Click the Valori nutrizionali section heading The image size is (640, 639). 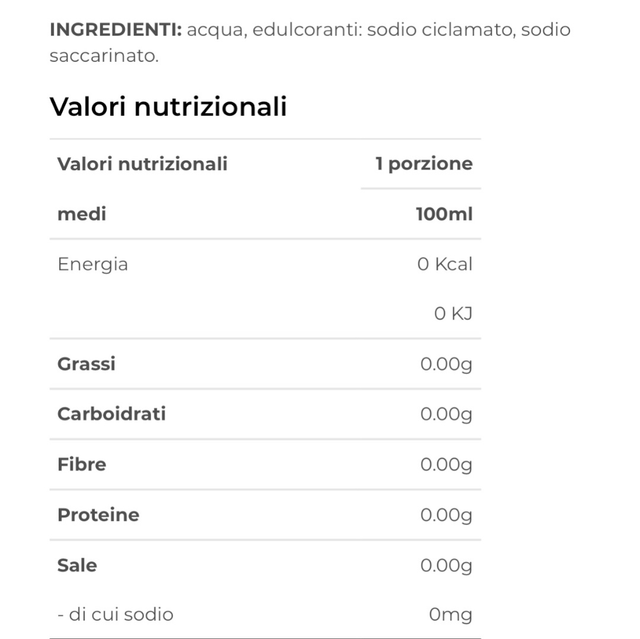168,107
